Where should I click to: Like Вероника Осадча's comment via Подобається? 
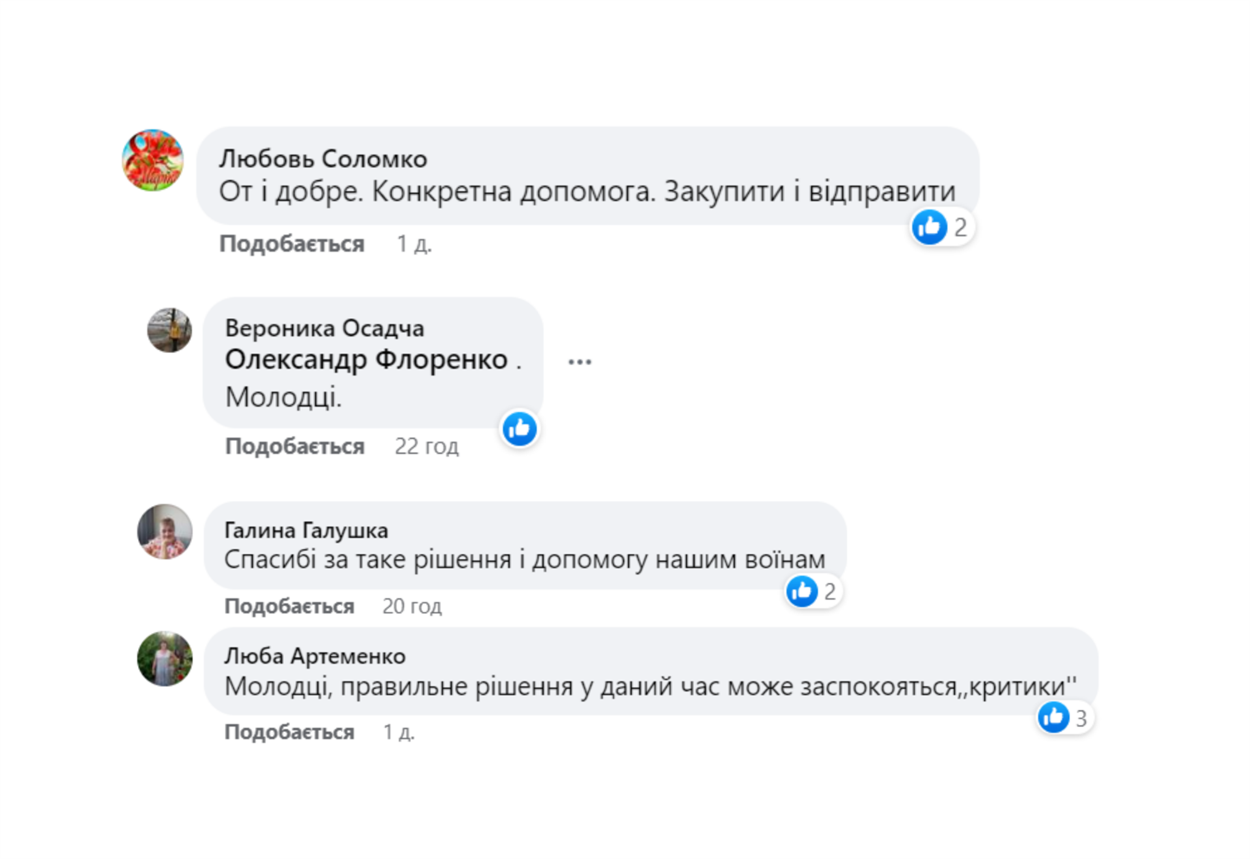[295, 446]
